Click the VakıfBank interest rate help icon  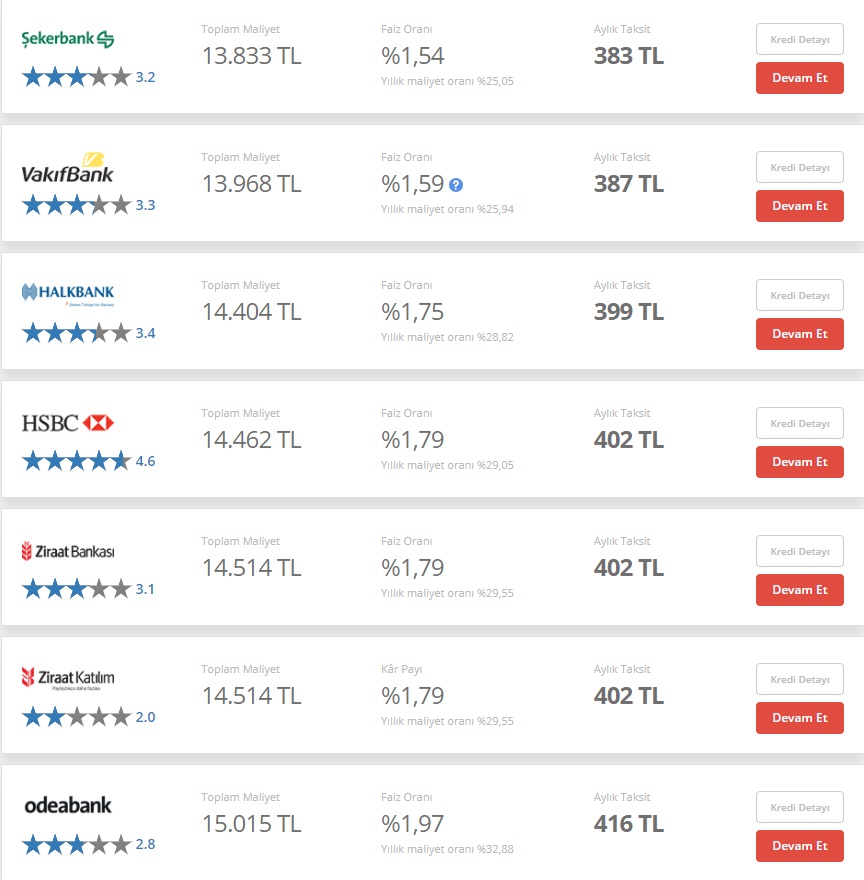coord(456,185)
